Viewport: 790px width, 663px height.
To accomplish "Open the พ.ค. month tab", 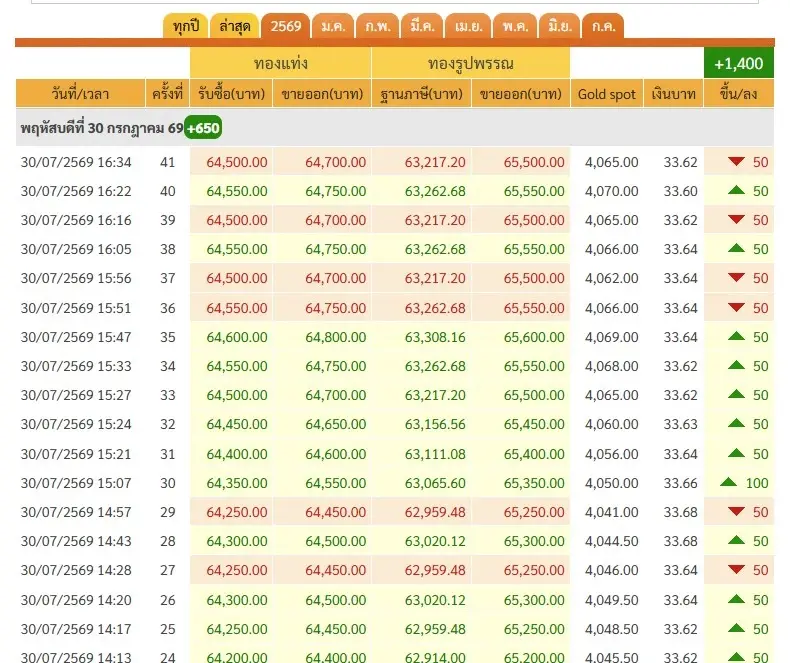I will click(515, 26).
